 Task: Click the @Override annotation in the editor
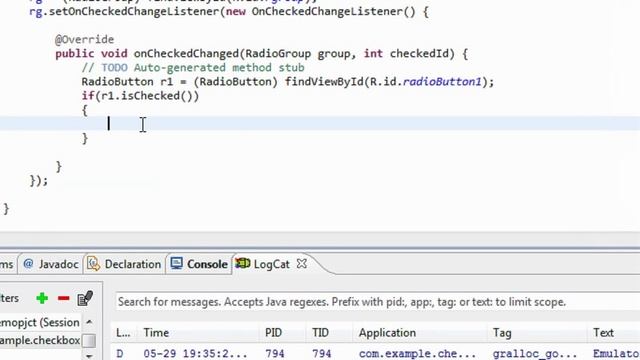click(x=84, y=40)
